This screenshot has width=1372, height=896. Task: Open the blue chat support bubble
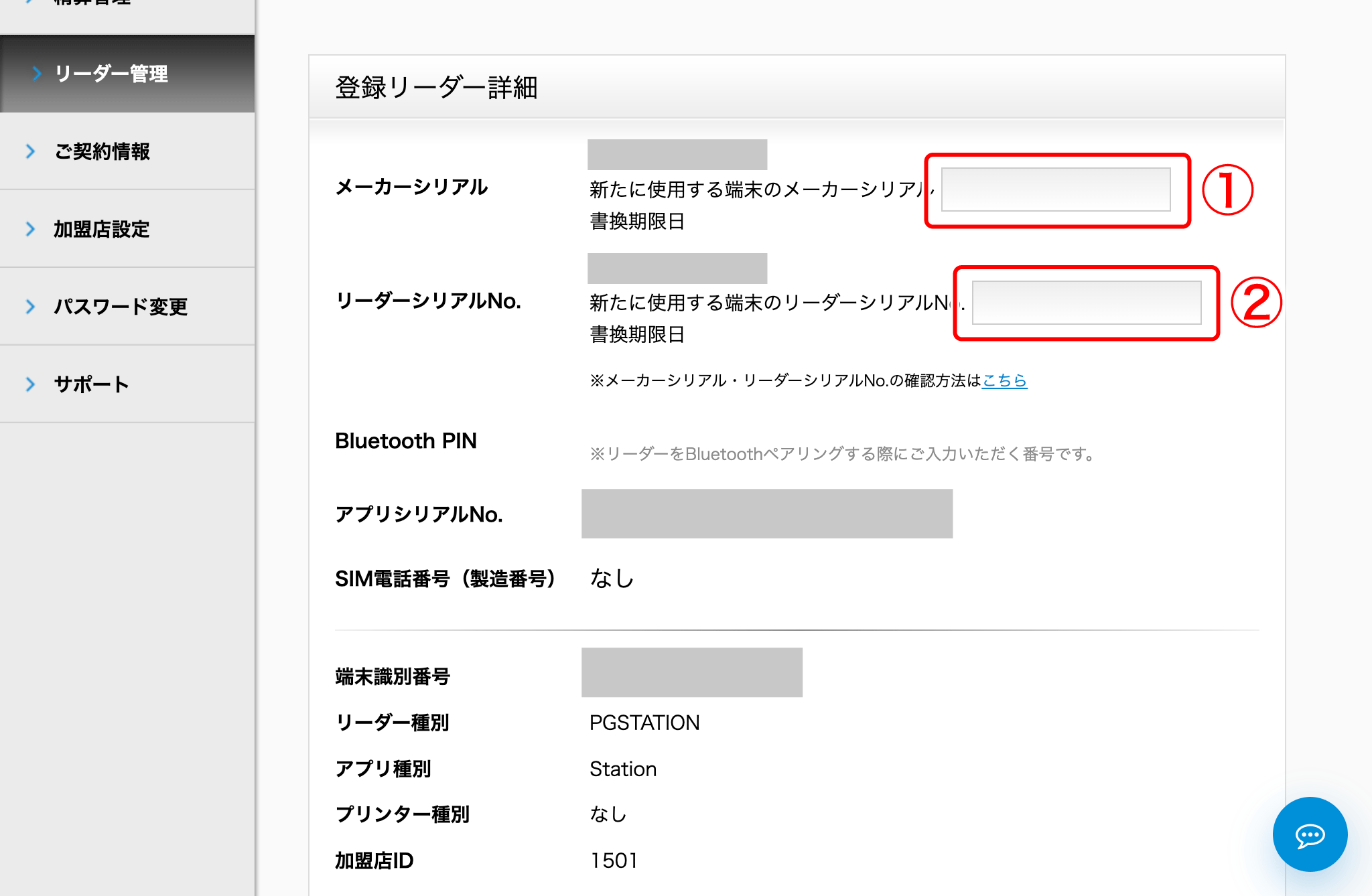pos(1310,834)
